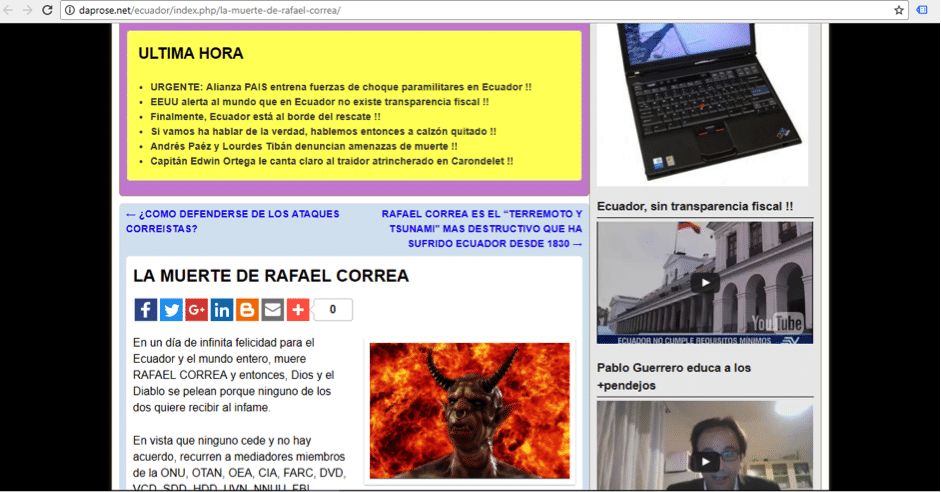Open next post link about "Terremoto y Tsunami"

click(482, 228)
